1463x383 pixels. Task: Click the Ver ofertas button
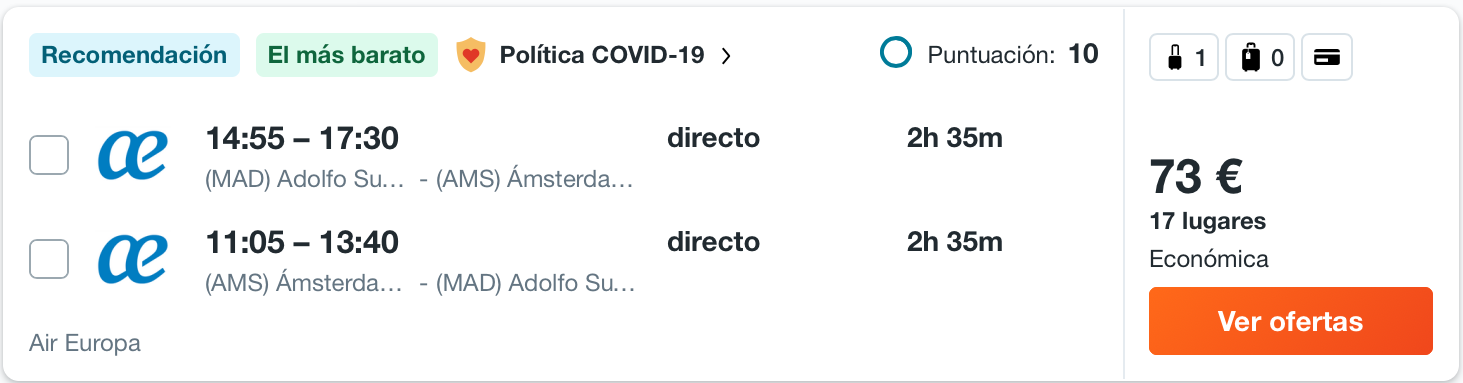[x=1290, y=321]
